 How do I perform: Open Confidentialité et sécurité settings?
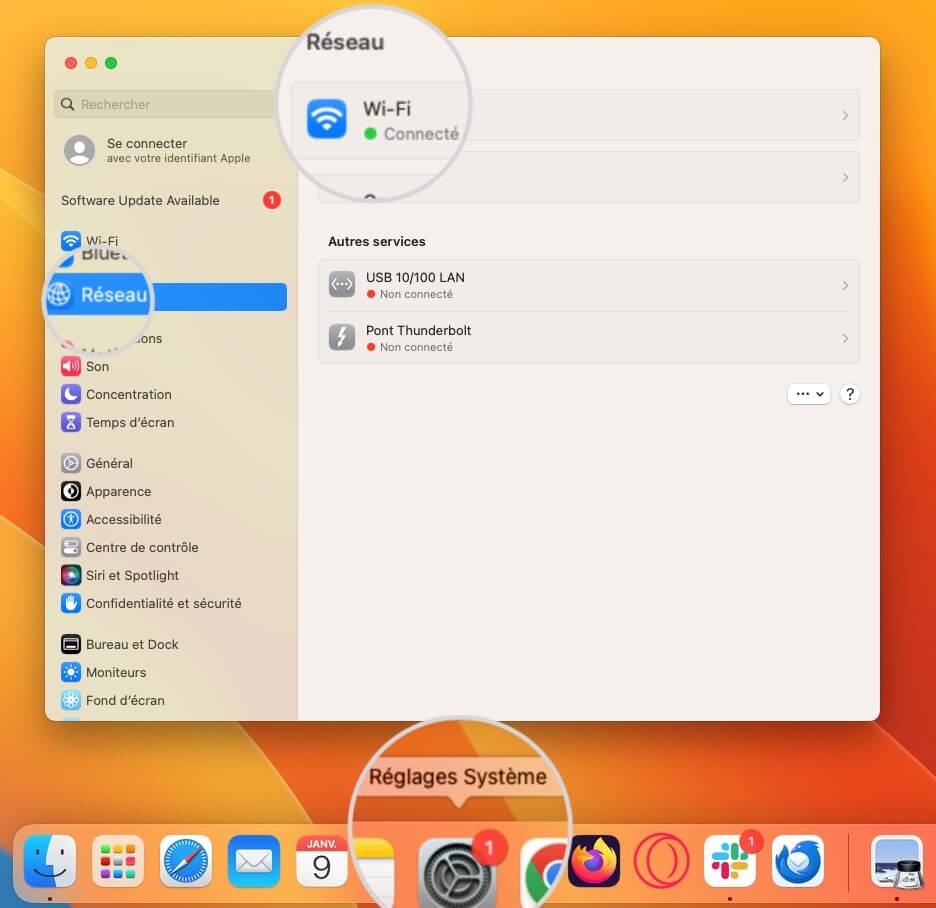coord(151,603)
